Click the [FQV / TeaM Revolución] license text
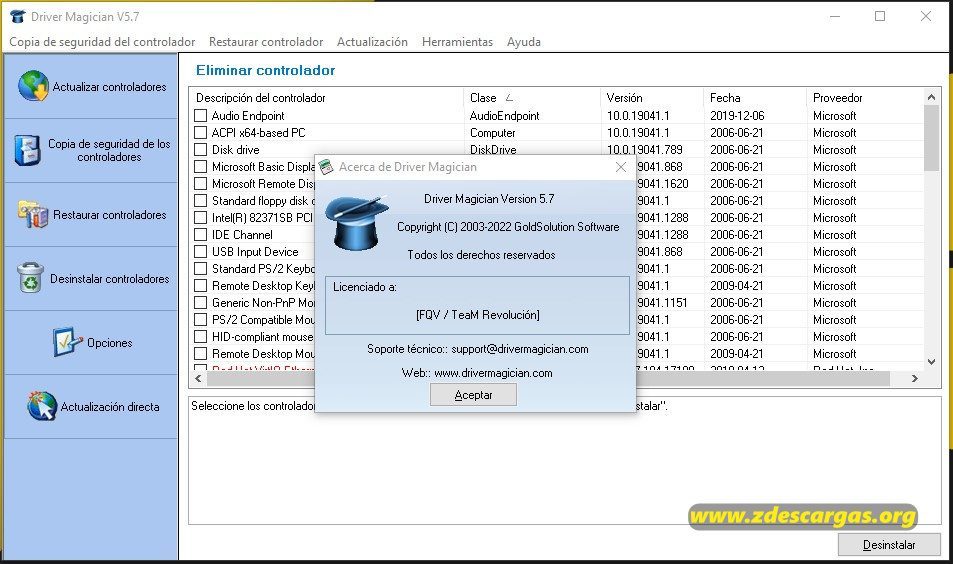The width and height of the screenshot is (953, 564). [478, 315]
